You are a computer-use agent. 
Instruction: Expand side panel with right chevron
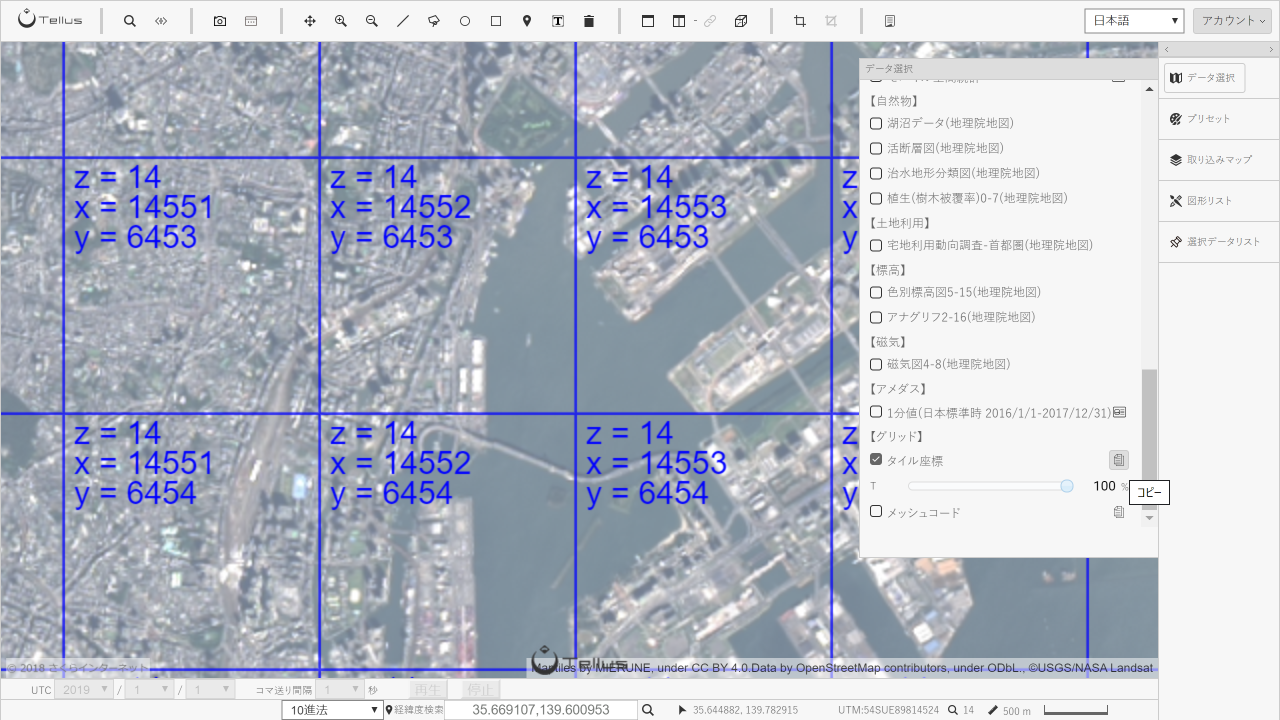pyautogui.click(x=1271, y=49)
